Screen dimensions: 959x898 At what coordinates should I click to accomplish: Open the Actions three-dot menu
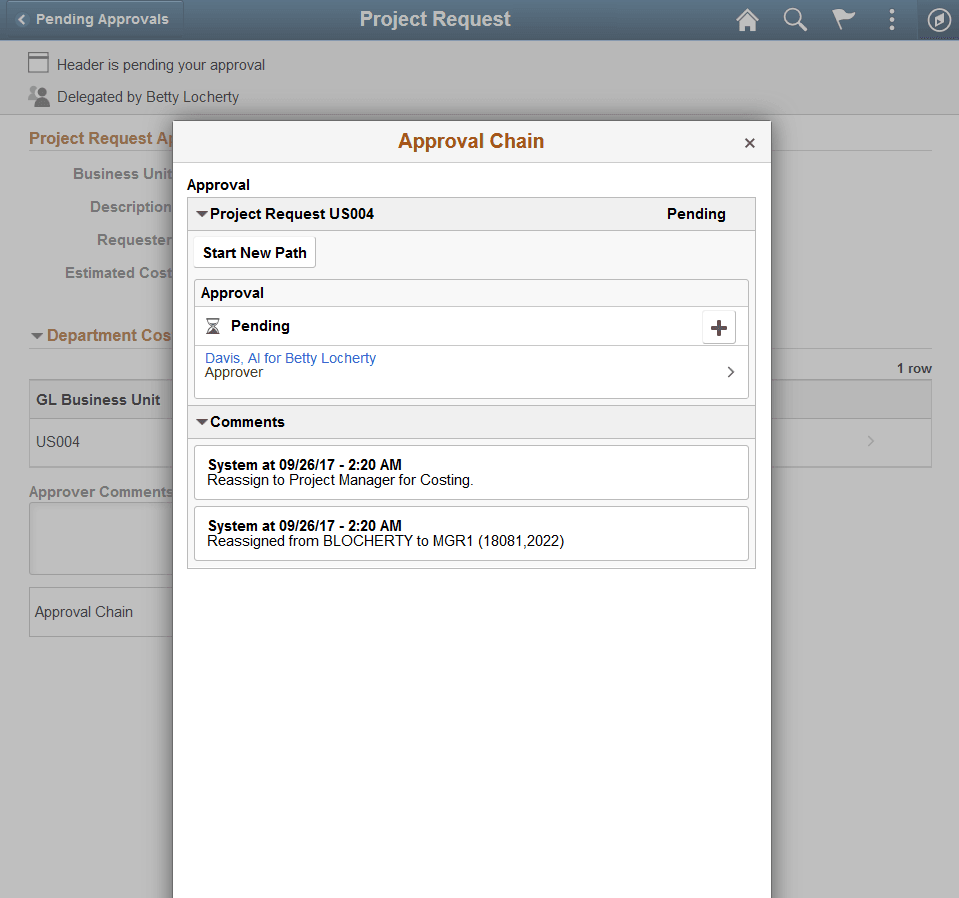point(891,20)
